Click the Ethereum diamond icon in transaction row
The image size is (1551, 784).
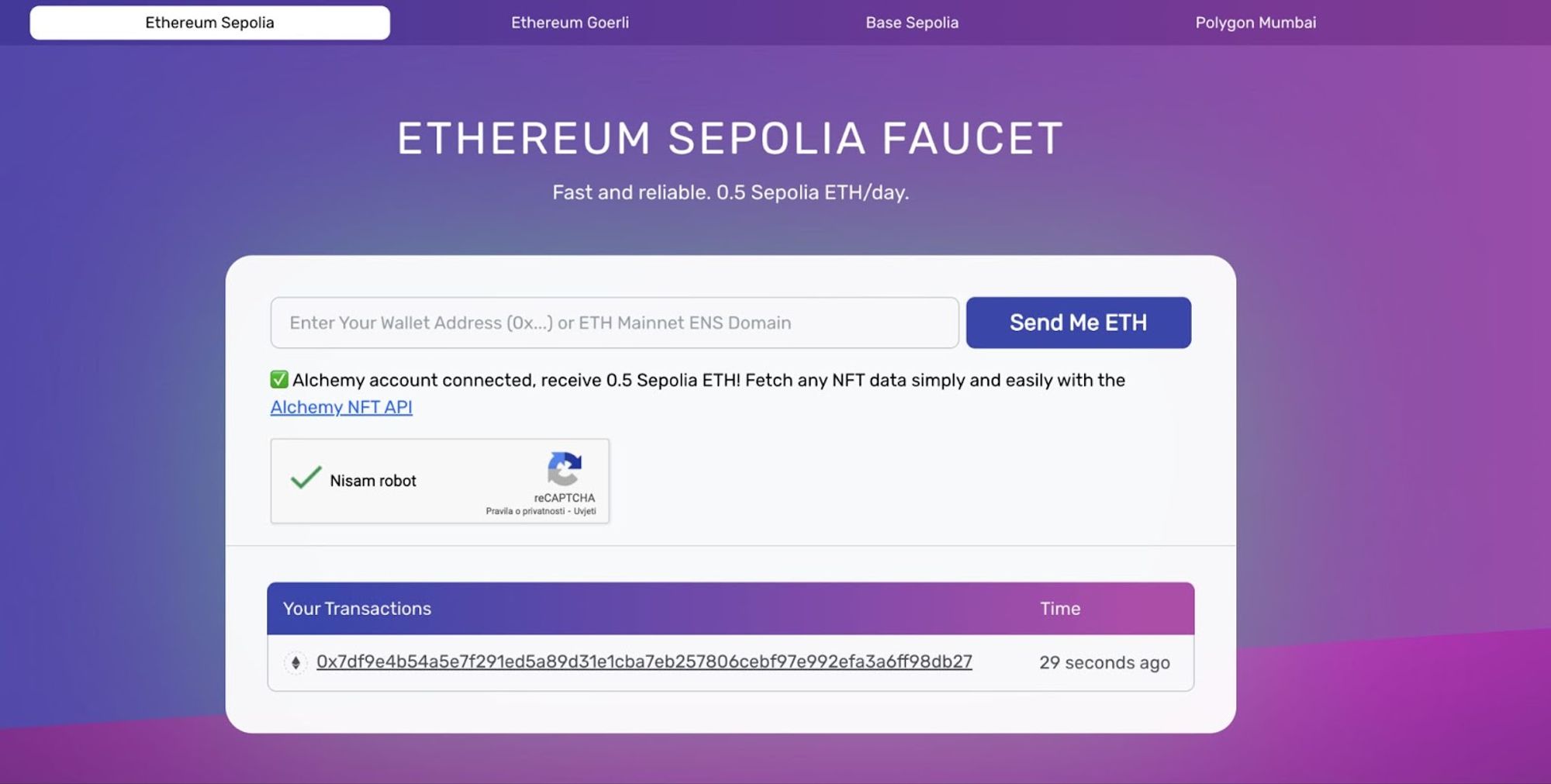click(295, 663)
